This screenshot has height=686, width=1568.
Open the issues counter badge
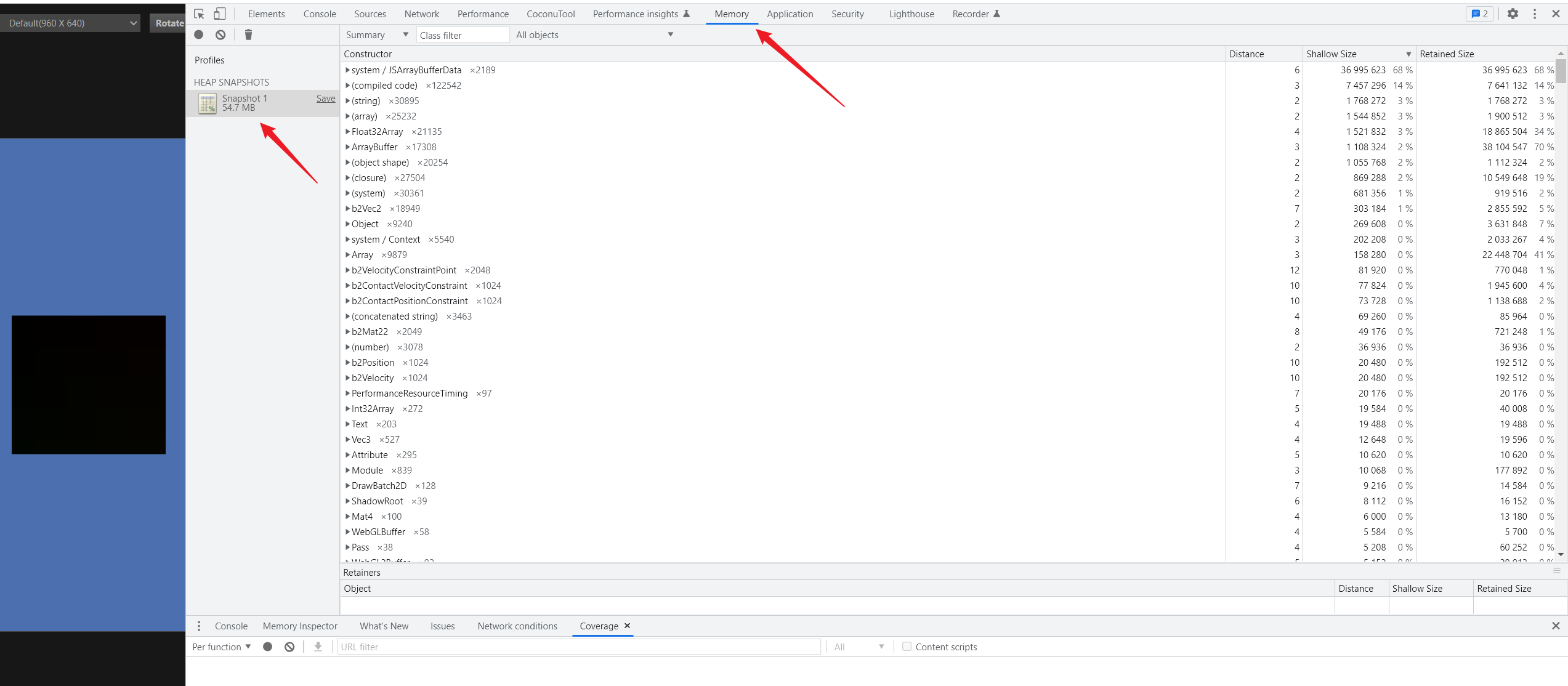[x=1479, y=14]
